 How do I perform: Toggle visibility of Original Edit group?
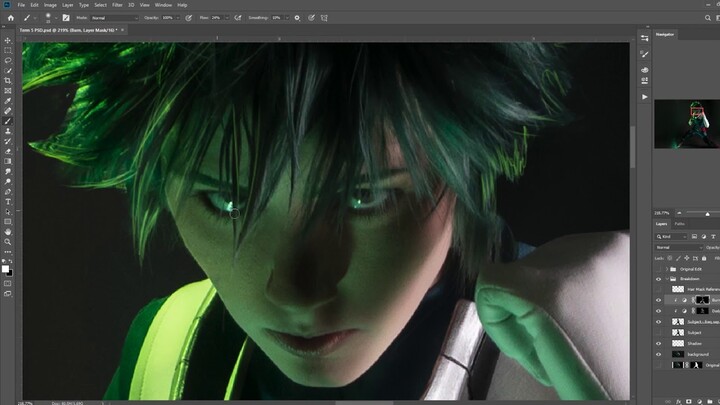pyautogui.click(x=658, y=269)
